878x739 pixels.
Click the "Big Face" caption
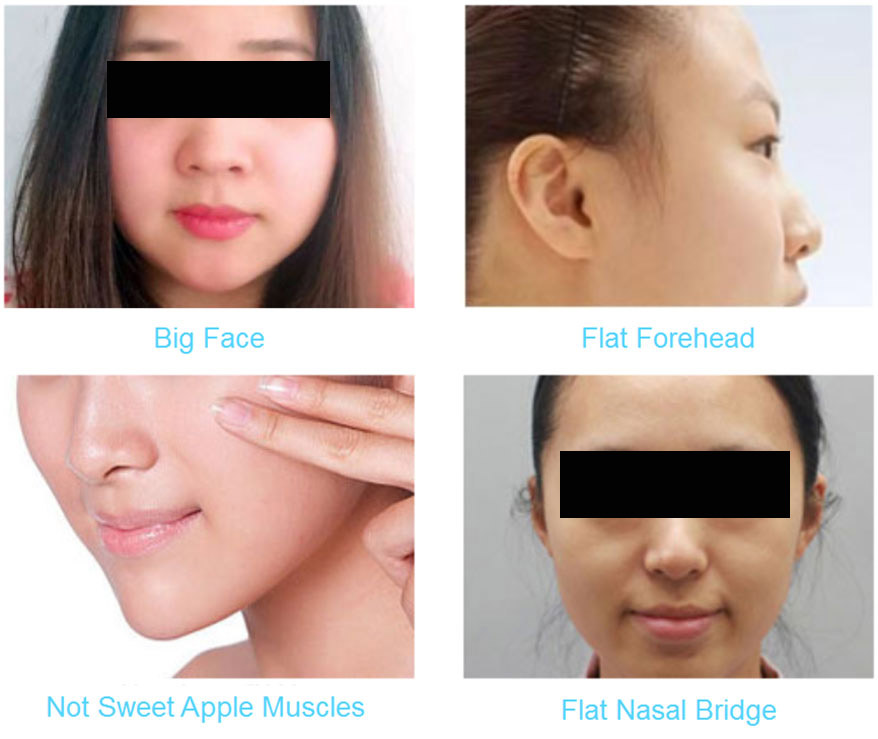209,338
